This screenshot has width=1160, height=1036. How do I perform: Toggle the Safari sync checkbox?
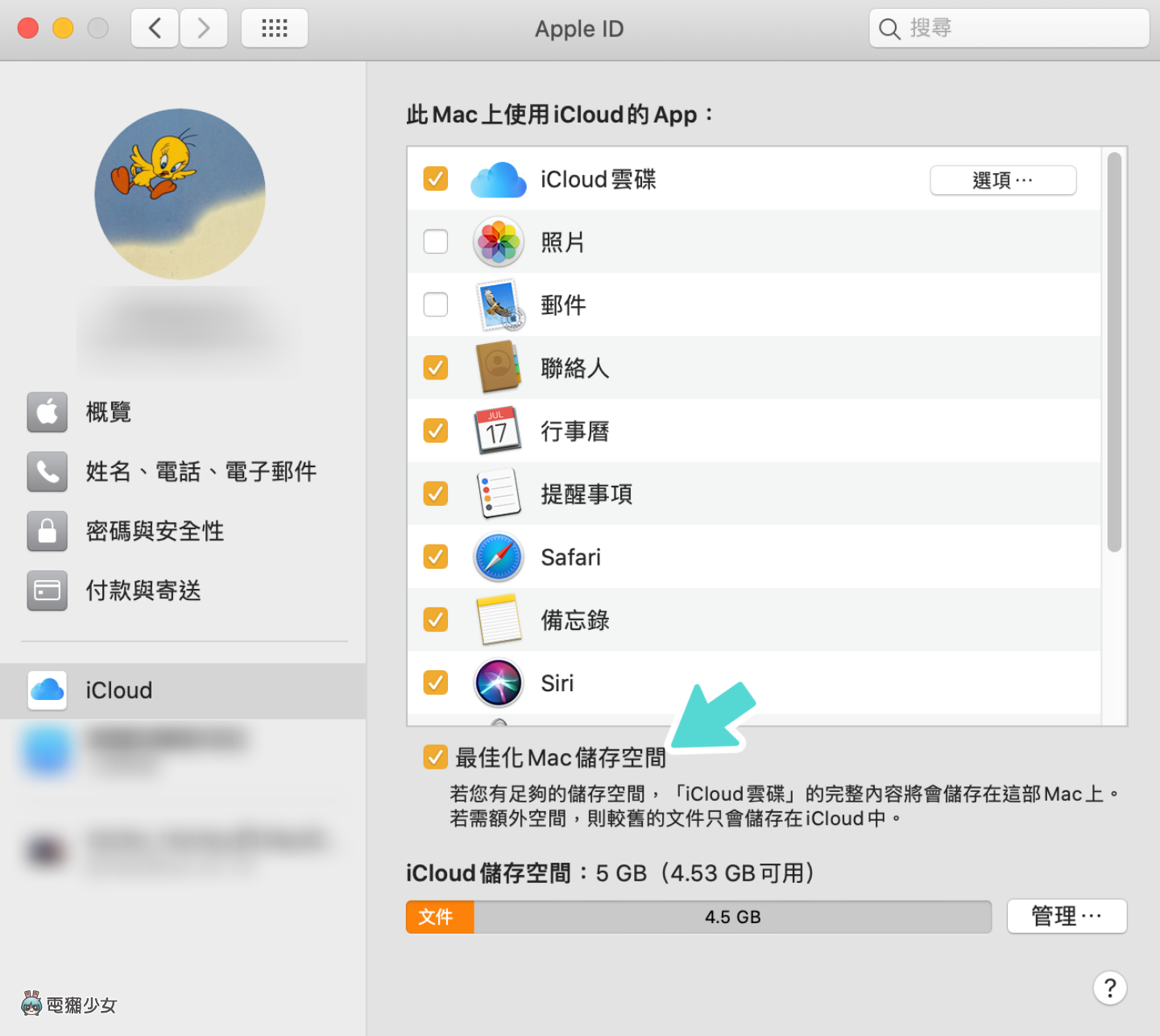(436, 556)
